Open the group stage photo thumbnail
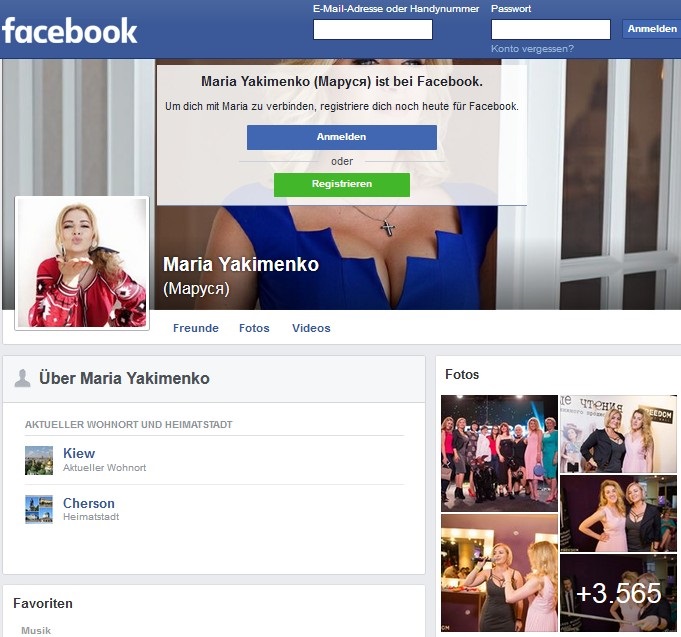681x637 pixels. [499, 453]
